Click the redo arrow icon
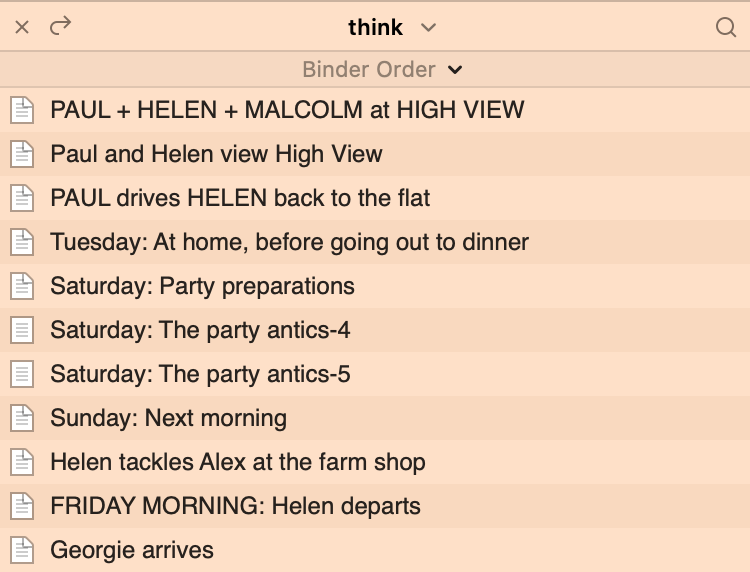The width and height of the screenshot is (750, 572). 60,26
